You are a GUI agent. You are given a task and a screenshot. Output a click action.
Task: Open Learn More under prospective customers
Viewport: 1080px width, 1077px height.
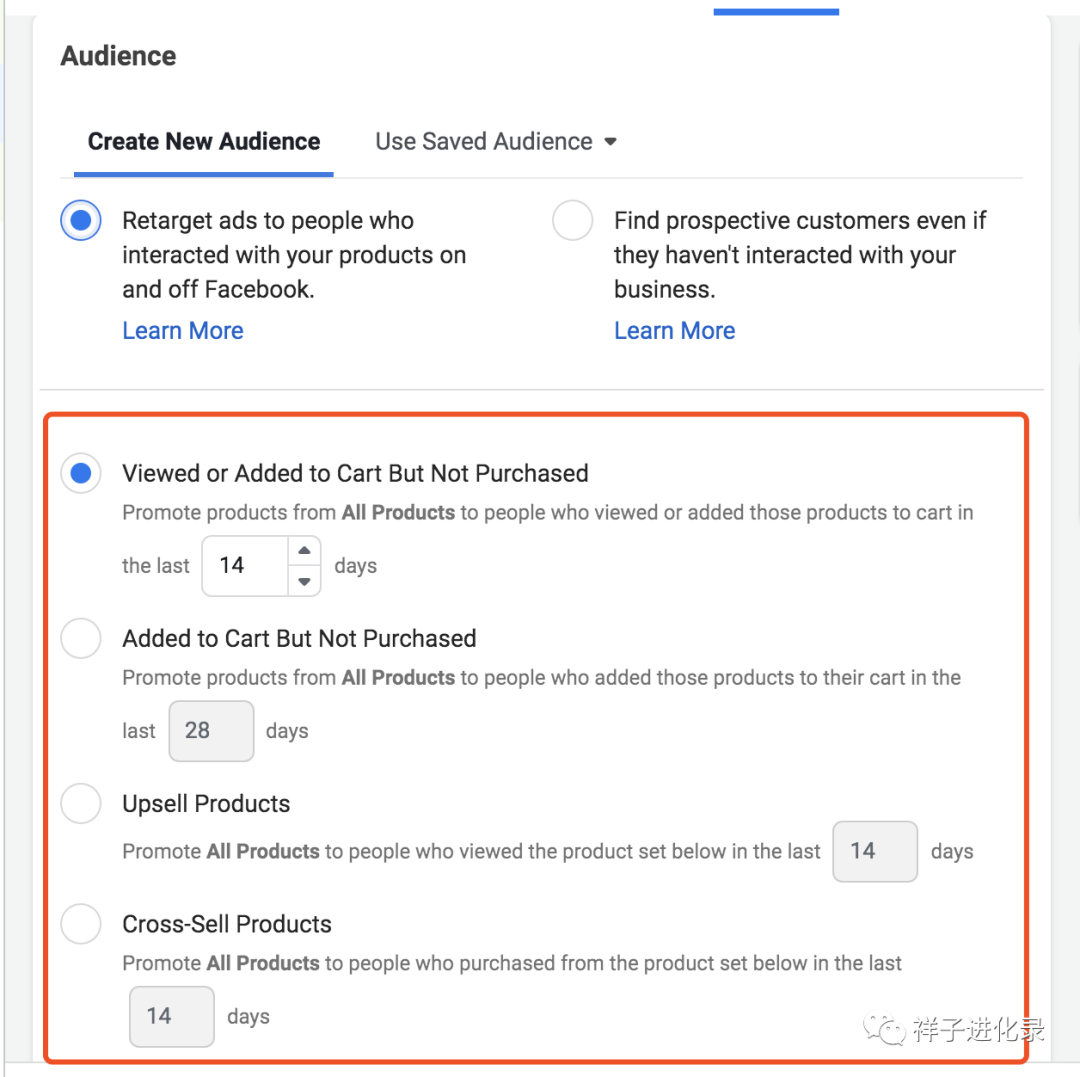(675, 331)
